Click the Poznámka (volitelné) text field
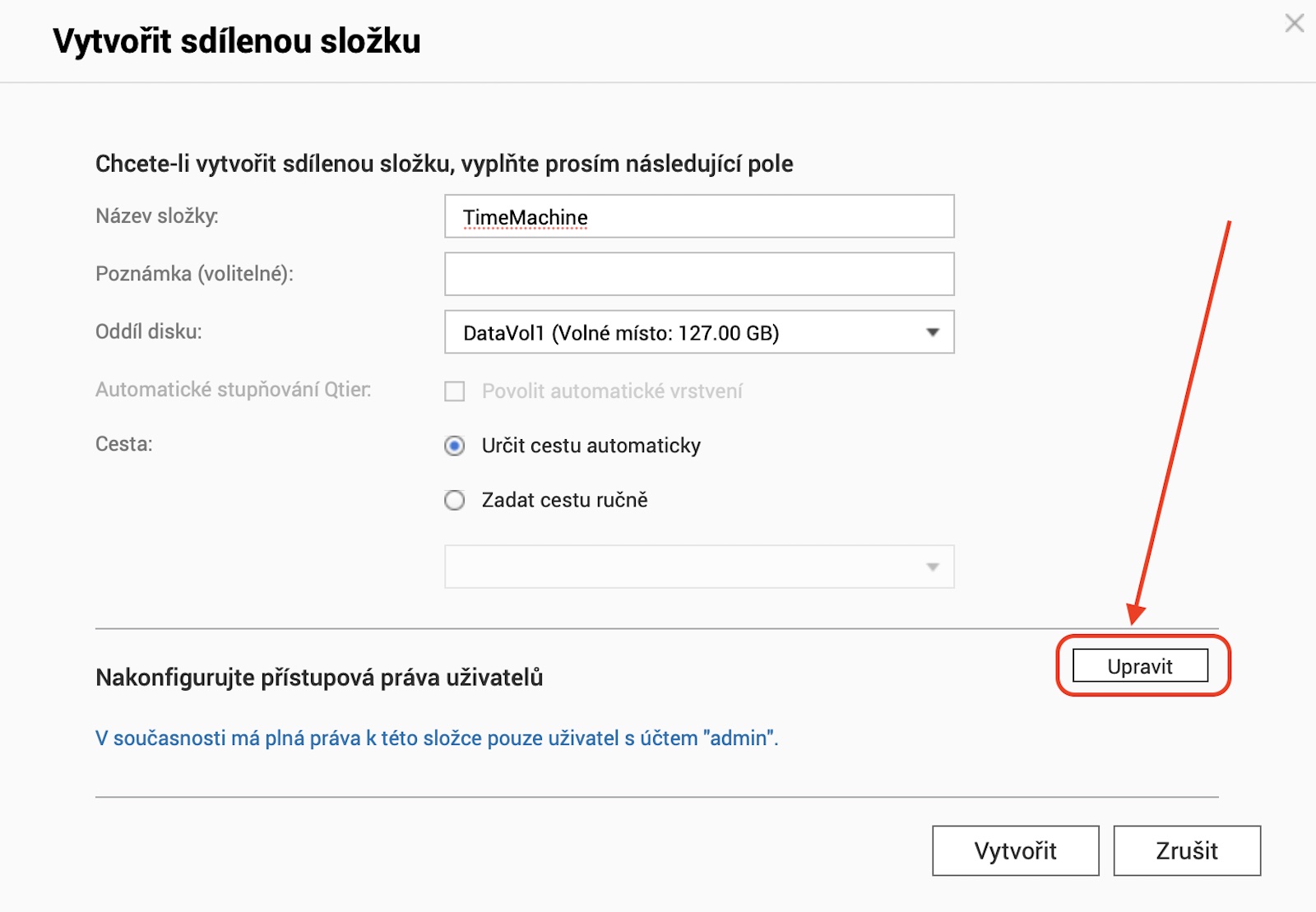Image resolution: width=1316 pixels, height=912 pixels. tap(699, 274)
